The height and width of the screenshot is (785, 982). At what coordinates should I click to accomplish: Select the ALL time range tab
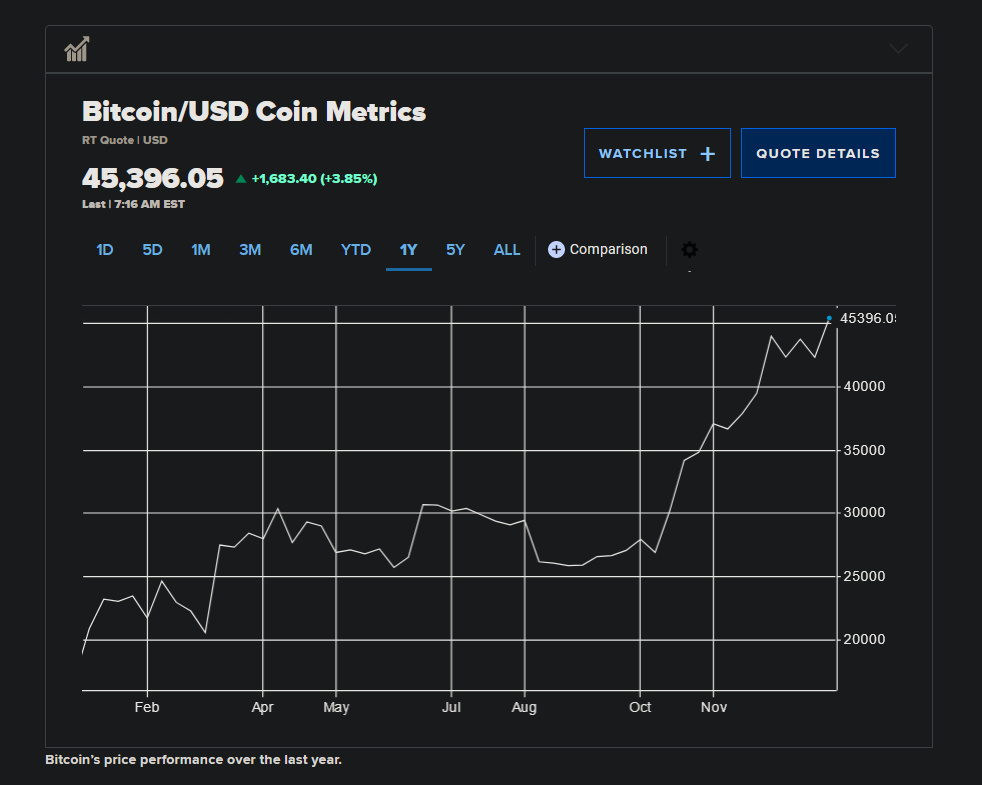point(507,250)
